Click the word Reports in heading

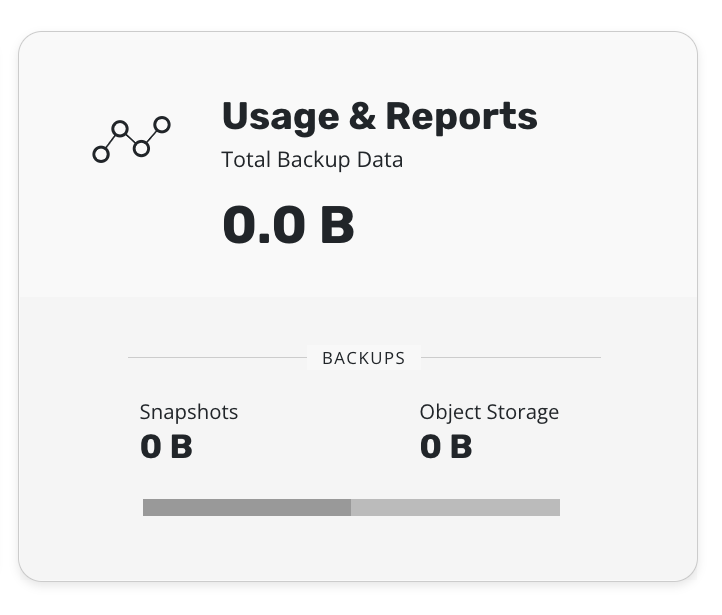461,116
